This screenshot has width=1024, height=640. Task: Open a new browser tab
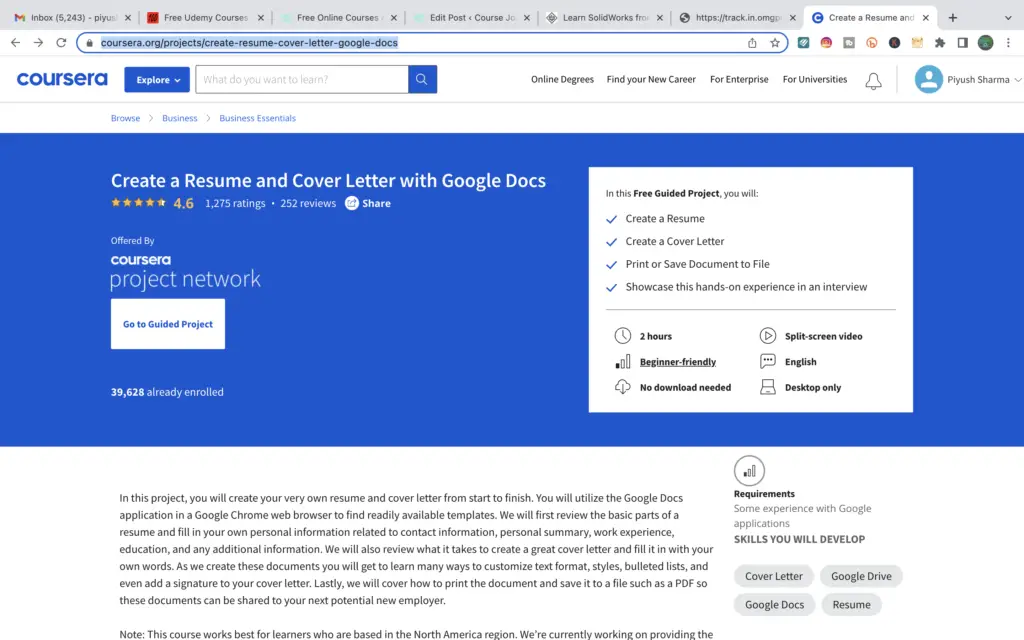pyautogui.click(x=953, y=18)
